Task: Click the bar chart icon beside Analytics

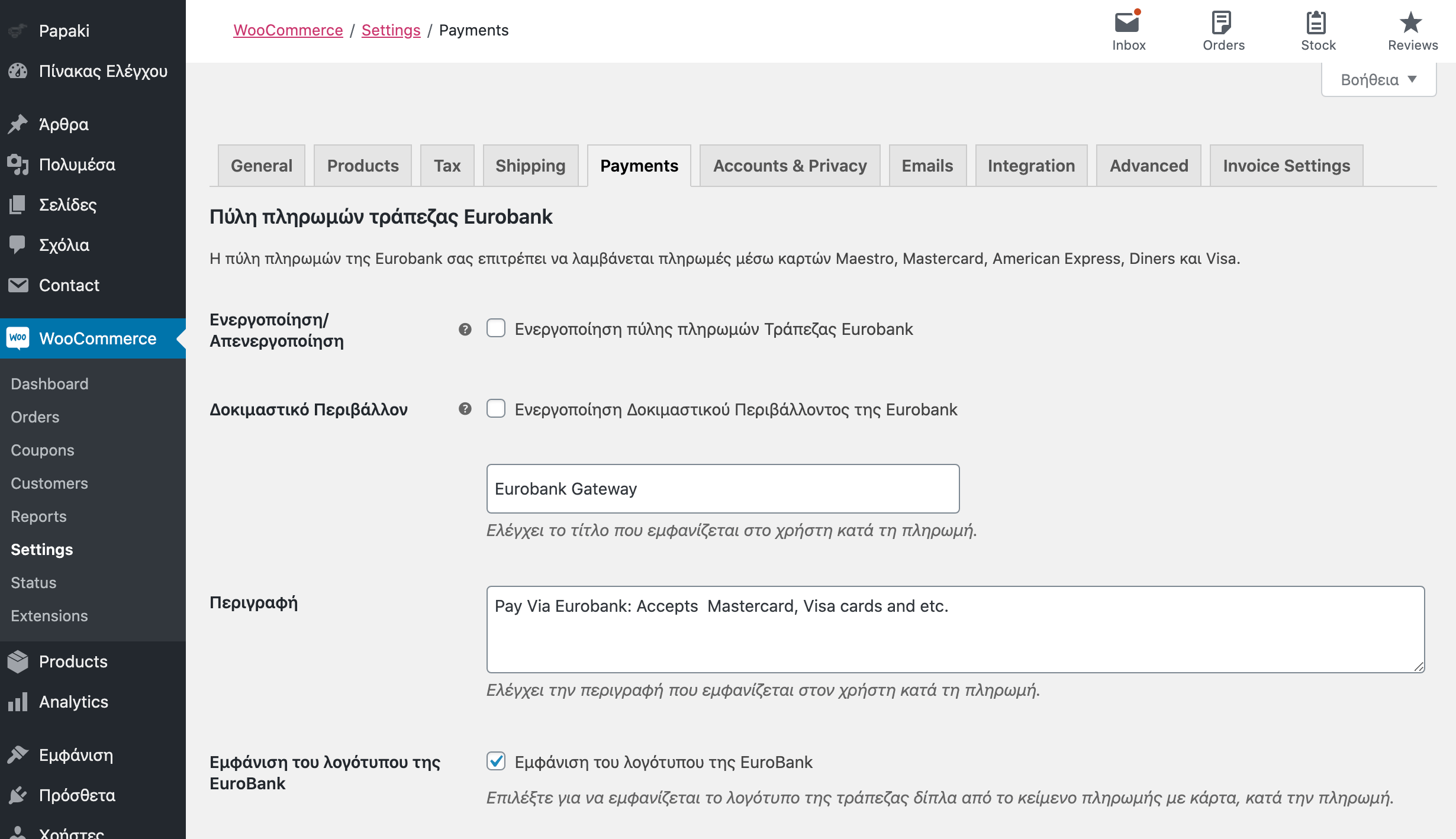Action: pyautogui.click(x=18, y=702)
